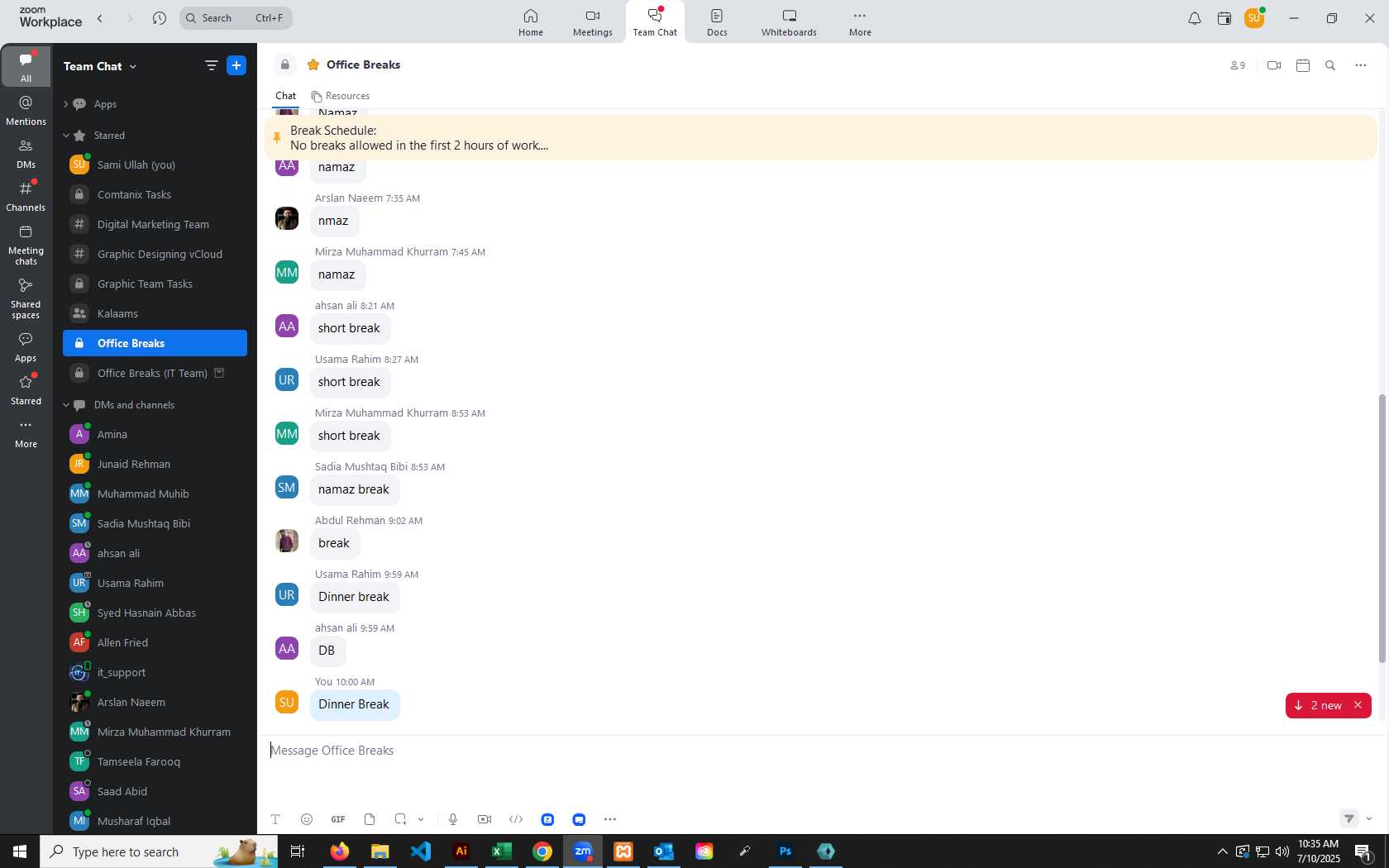Open the GIF picker
This screenshot has height=868, width=1389.
coord(338,819)
